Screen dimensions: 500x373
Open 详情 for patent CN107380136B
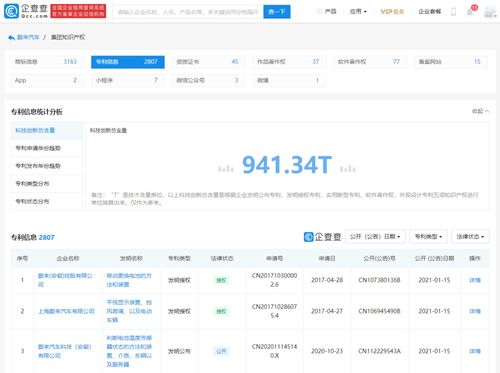[475, 280]
